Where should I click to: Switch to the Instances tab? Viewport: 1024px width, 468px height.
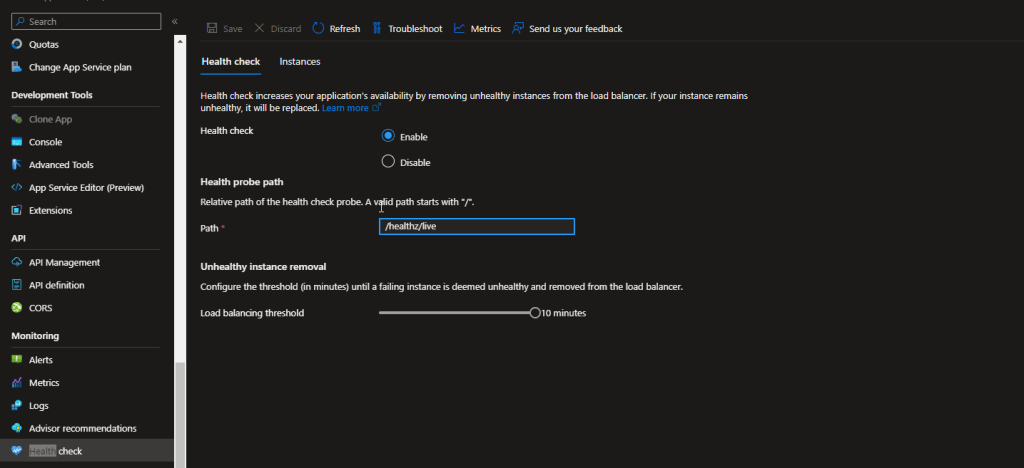300,62
